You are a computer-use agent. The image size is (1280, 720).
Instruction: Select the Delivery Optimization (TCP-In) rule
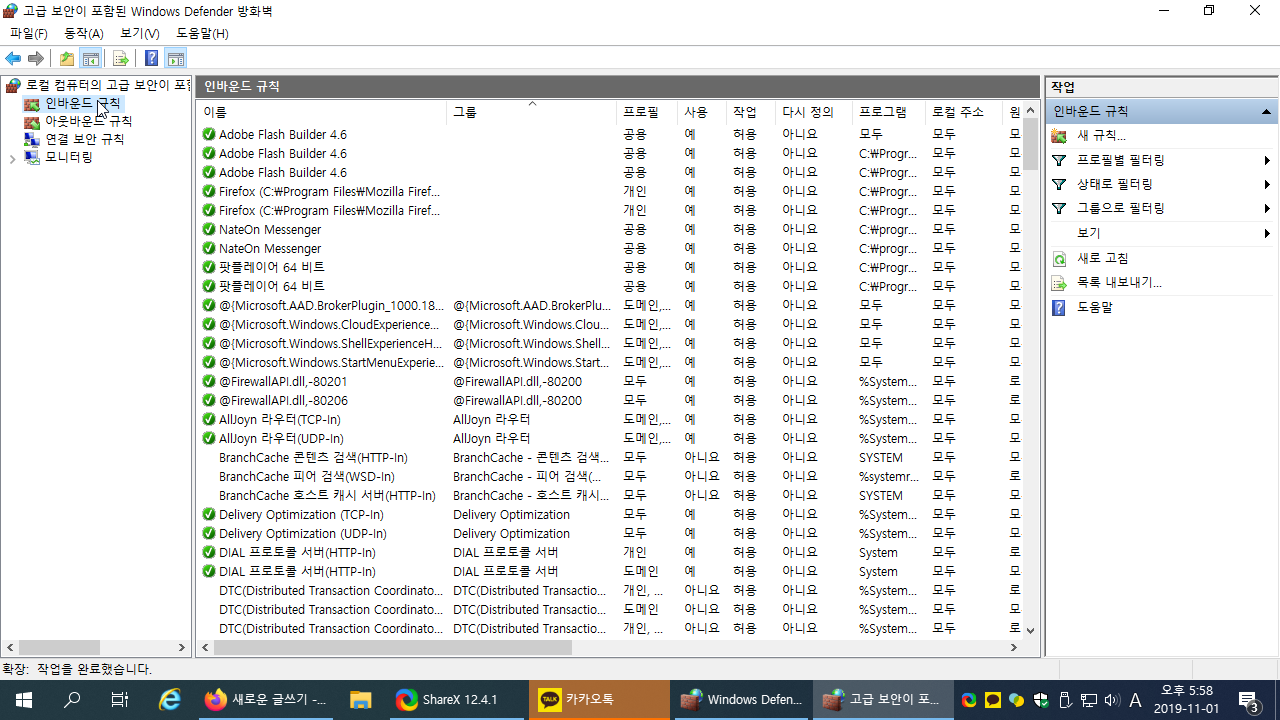tap(301, 514)
